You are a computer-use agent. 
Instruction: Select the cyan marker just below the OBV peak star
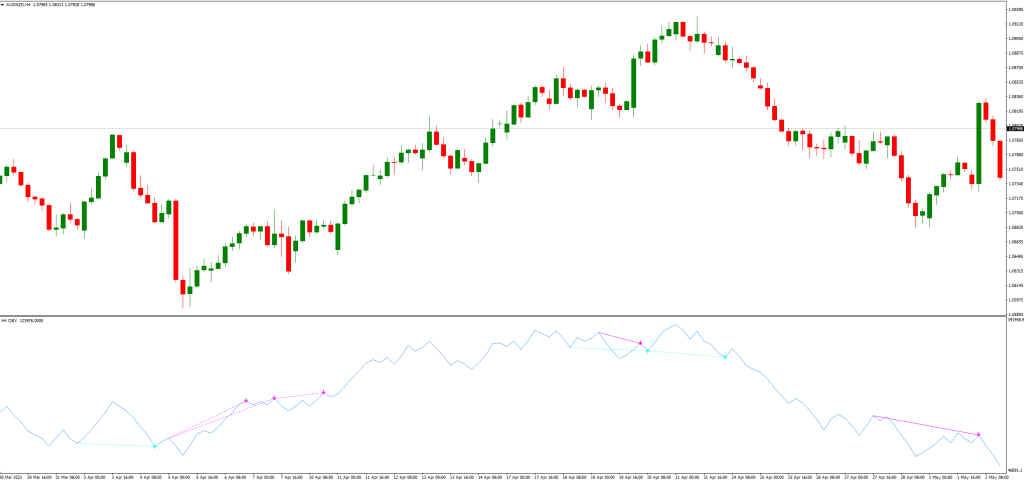[x=648, y=351]
